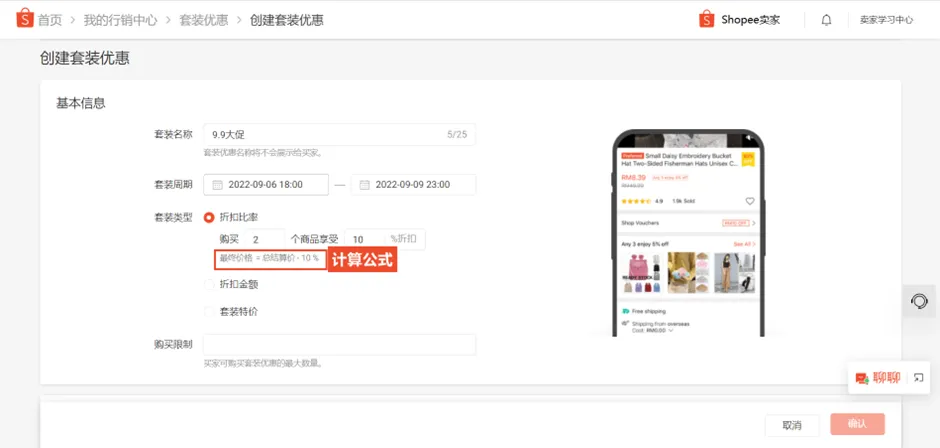Click RM8.39 price in phone preview
The image size is (940, 448).
click(634, 178)
